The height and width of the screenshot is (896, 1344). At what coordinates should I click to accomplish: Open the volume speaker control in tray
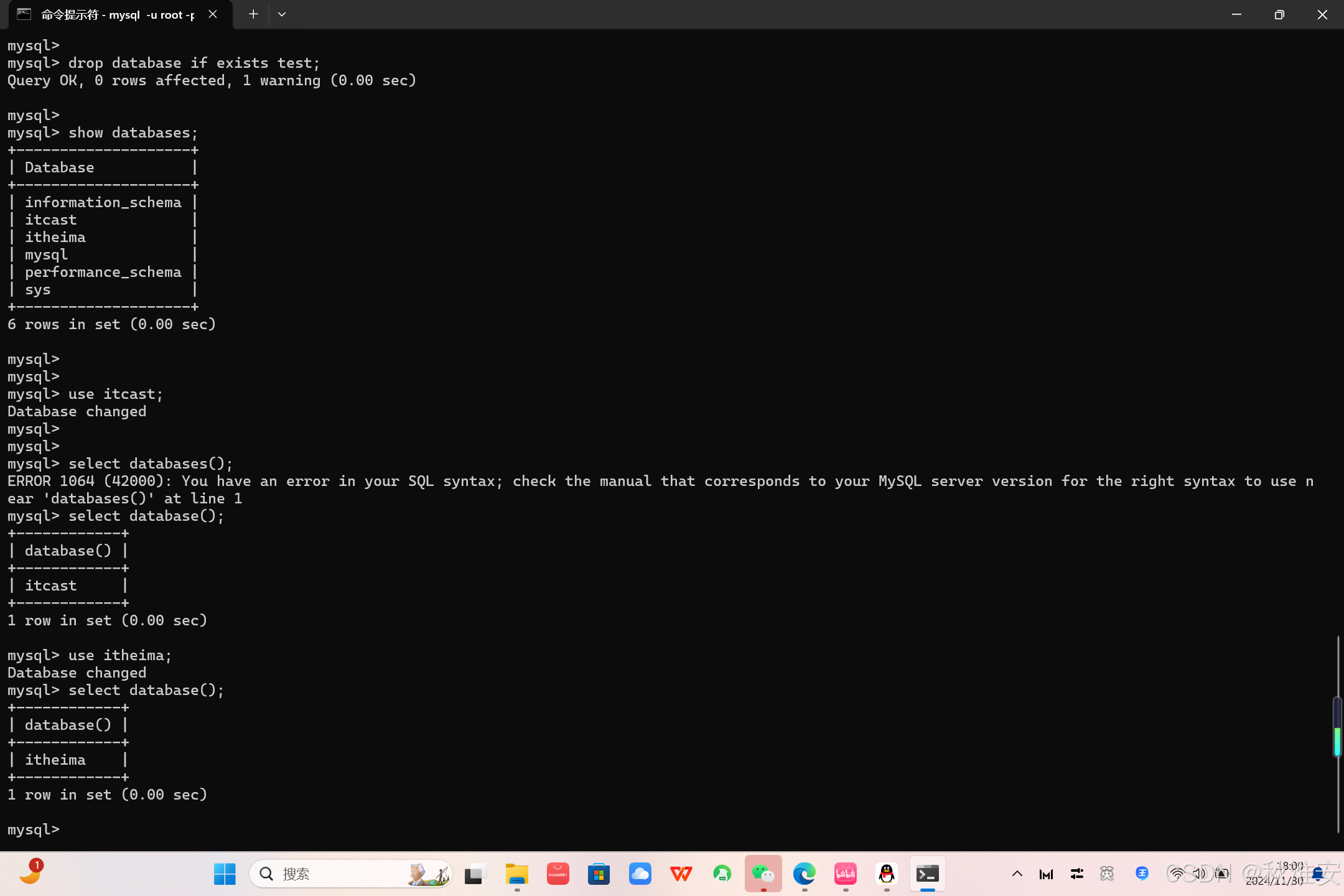tap(1198, 874)
